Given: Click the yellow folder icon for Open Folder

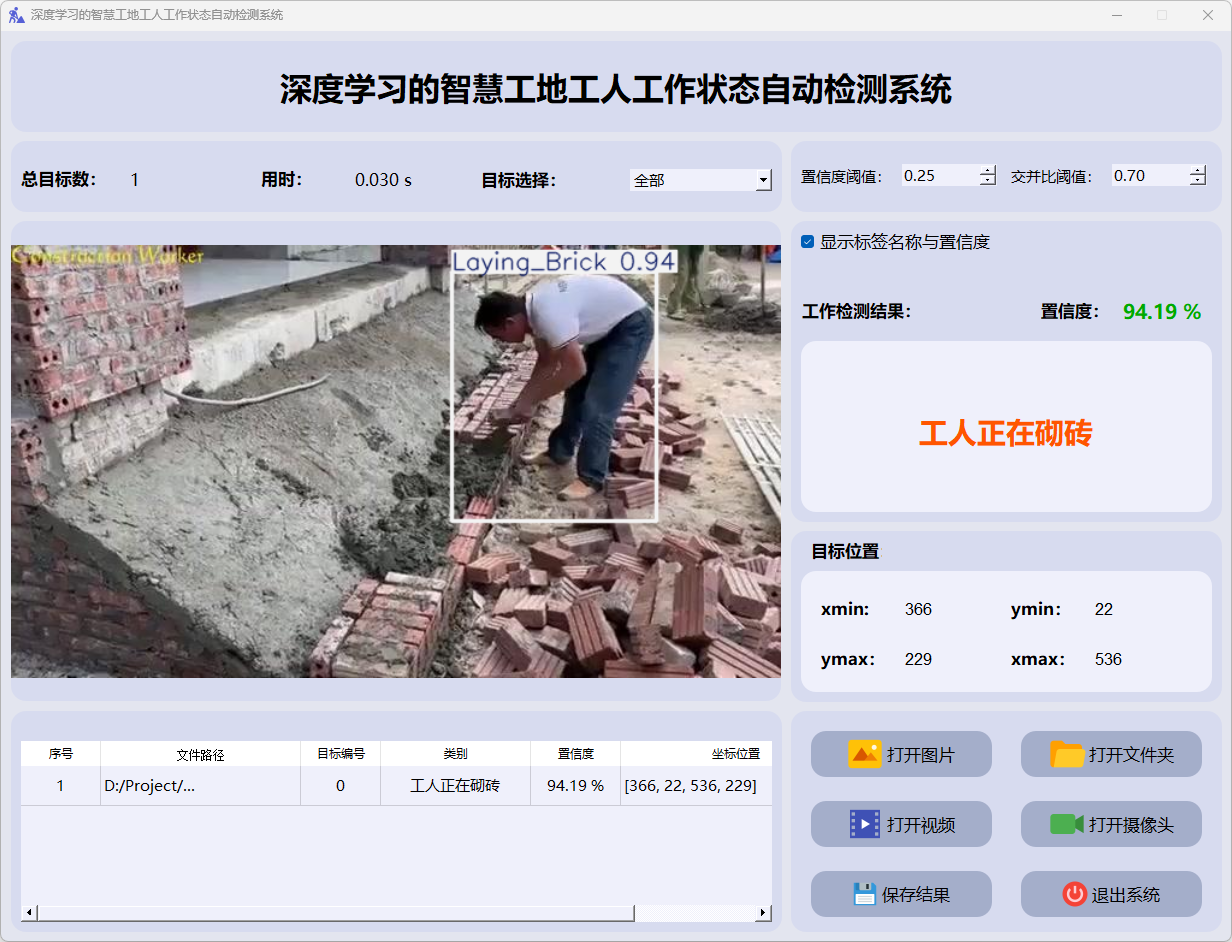Looking at the screenshot, I should [1067, 754].
